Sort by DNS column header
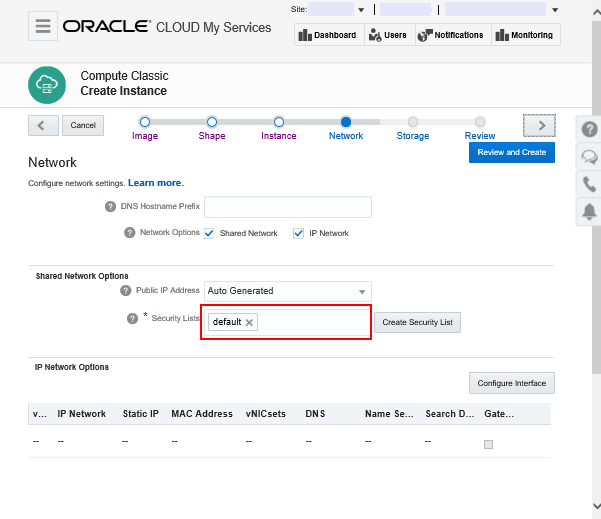Viewport: 601px width, 519px height. coord(315,414)
